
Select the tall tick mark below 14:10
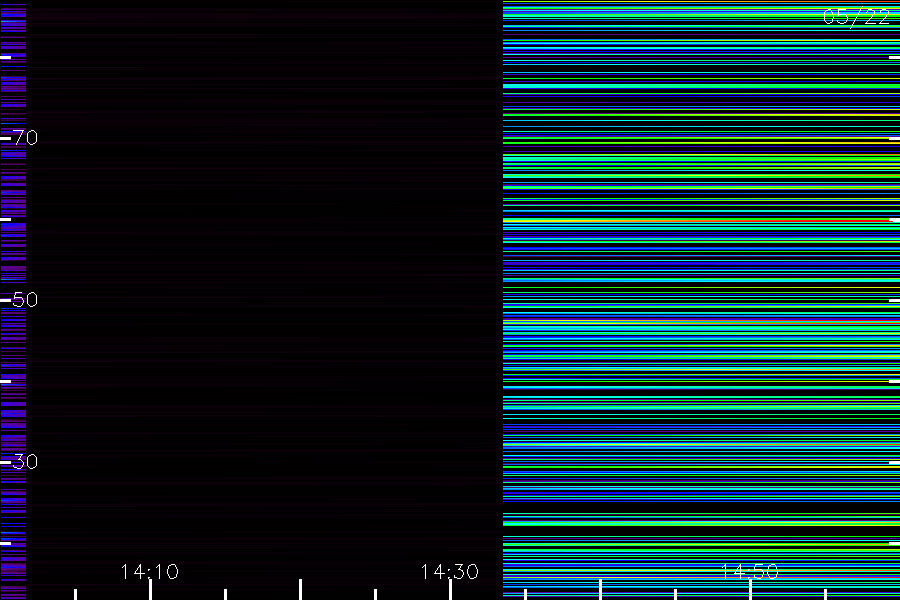150,590
